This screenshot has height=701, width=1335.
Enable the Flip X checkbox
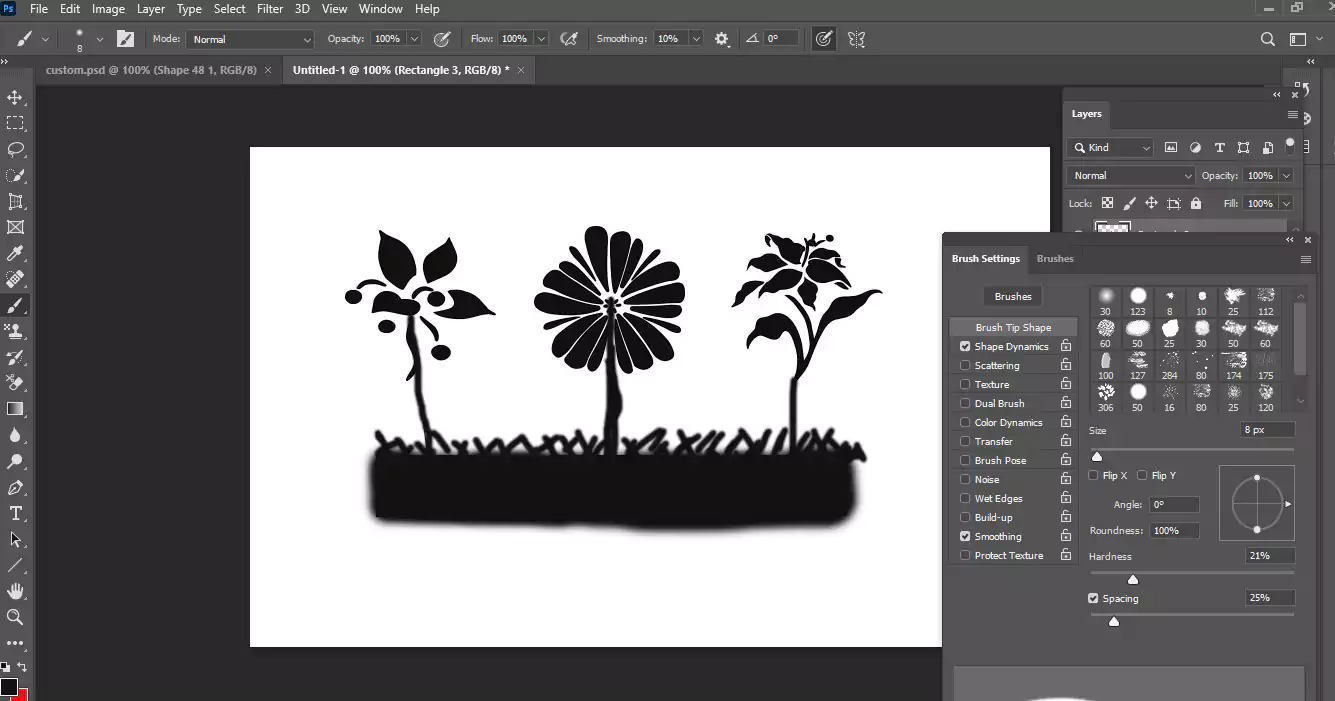click(x=1094, y=476)
